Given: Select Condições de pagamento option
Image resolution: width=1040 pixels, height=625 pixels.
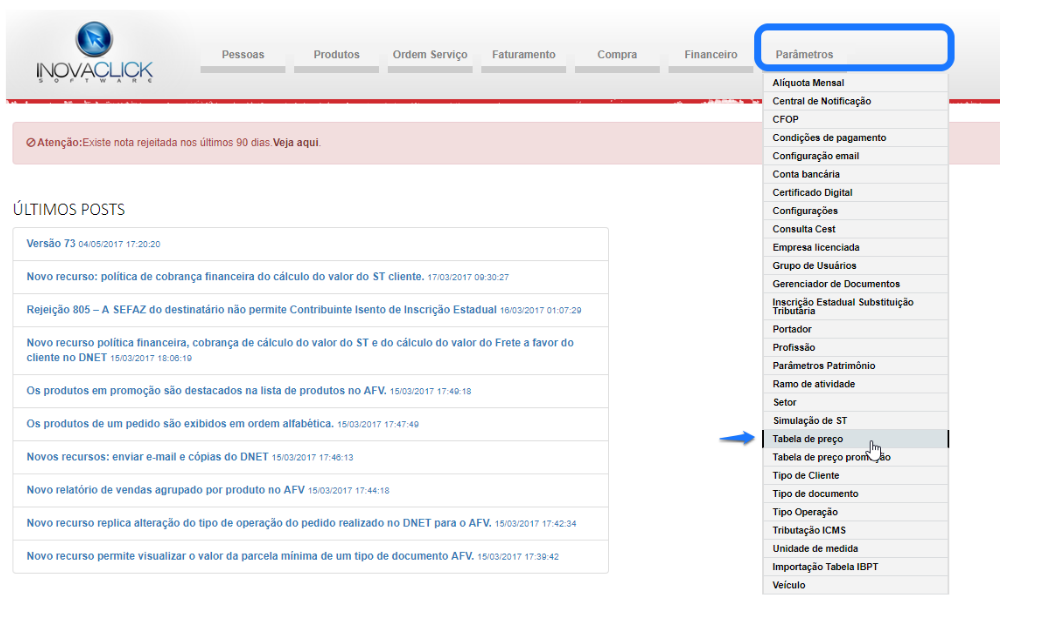Looking at the screenshot, I should 829,138.
